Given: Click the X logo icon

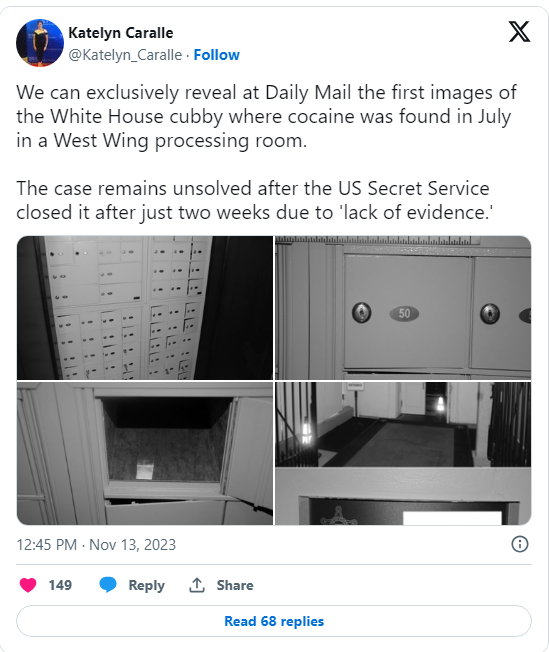Looking at the screenshot, I should pos(519,32).
